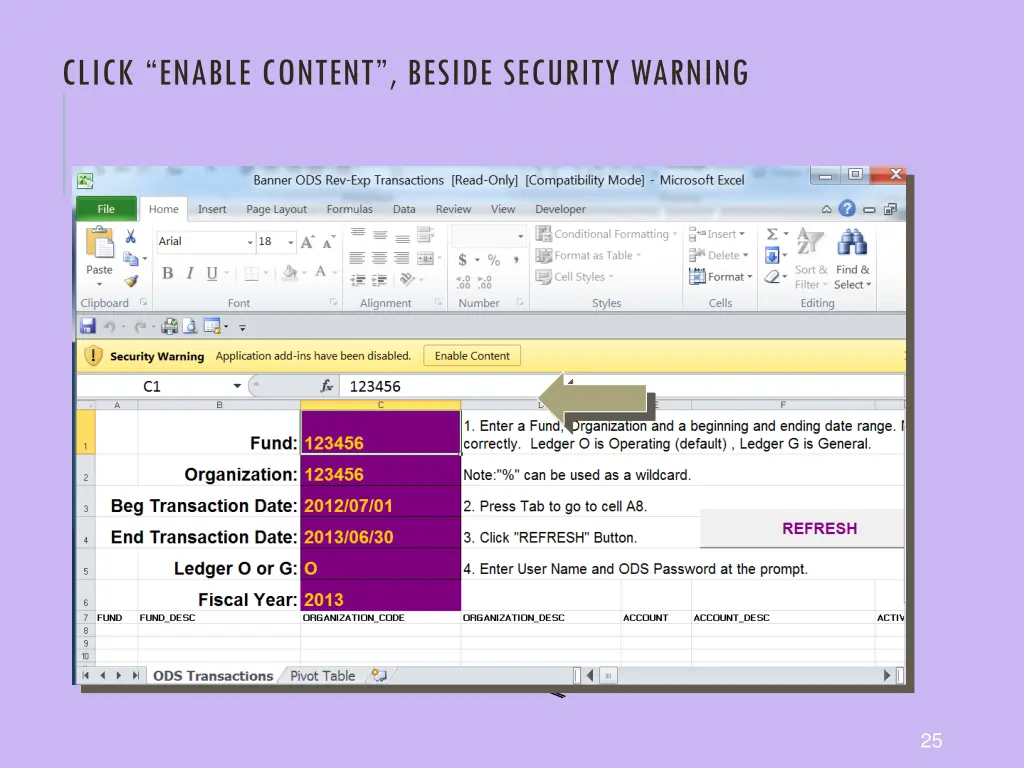Click the Enable Content button
This screenshot has width=1024, height=768.
coord(472,356)
